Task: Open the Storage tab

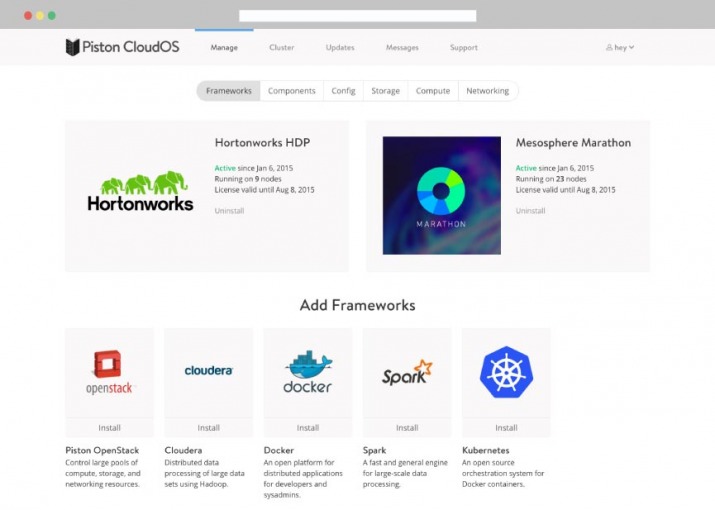Action: [x=385, y=91]
